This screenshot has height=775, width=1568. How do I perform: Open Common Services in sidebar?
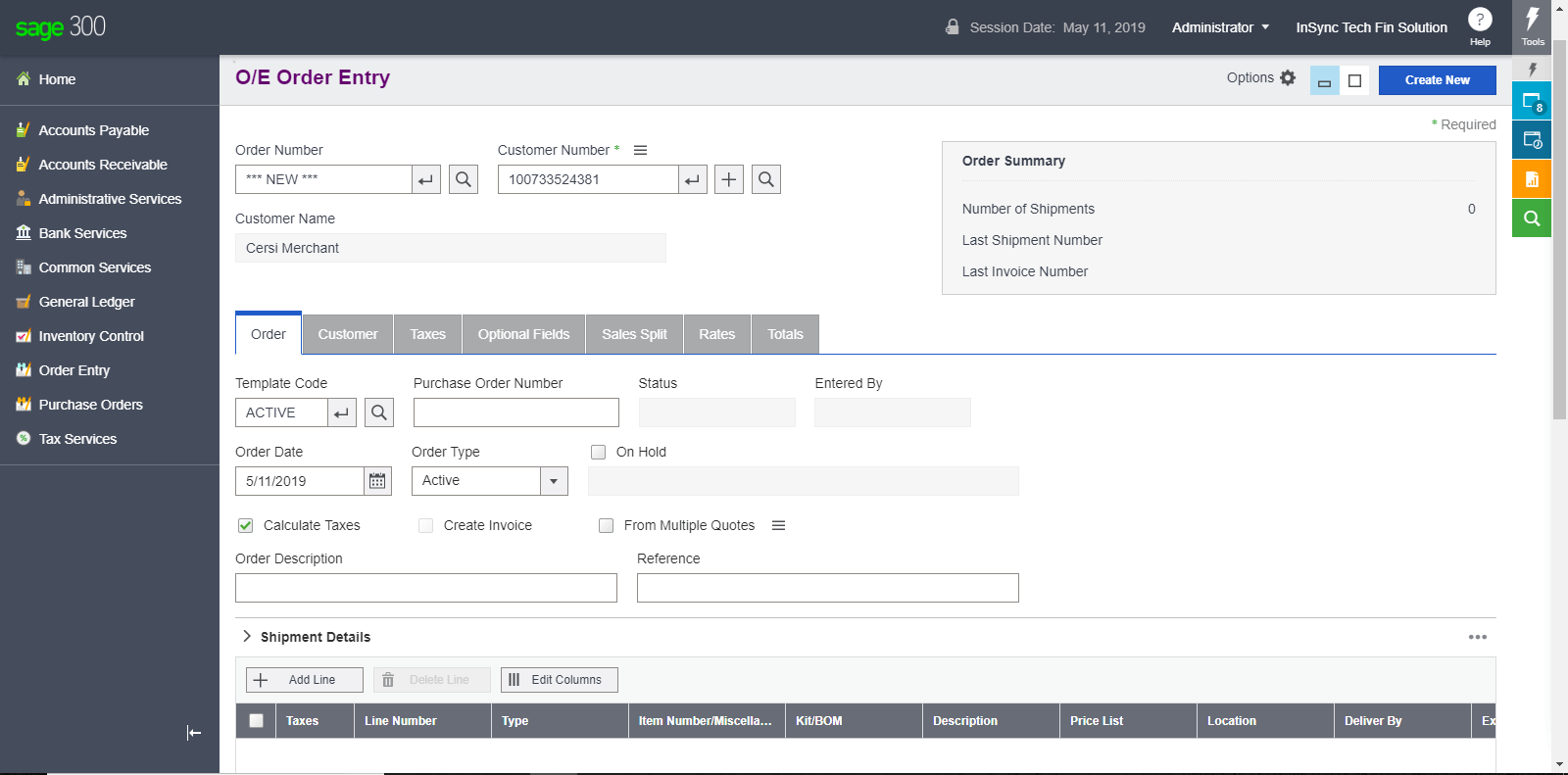(x=94, y=267)
